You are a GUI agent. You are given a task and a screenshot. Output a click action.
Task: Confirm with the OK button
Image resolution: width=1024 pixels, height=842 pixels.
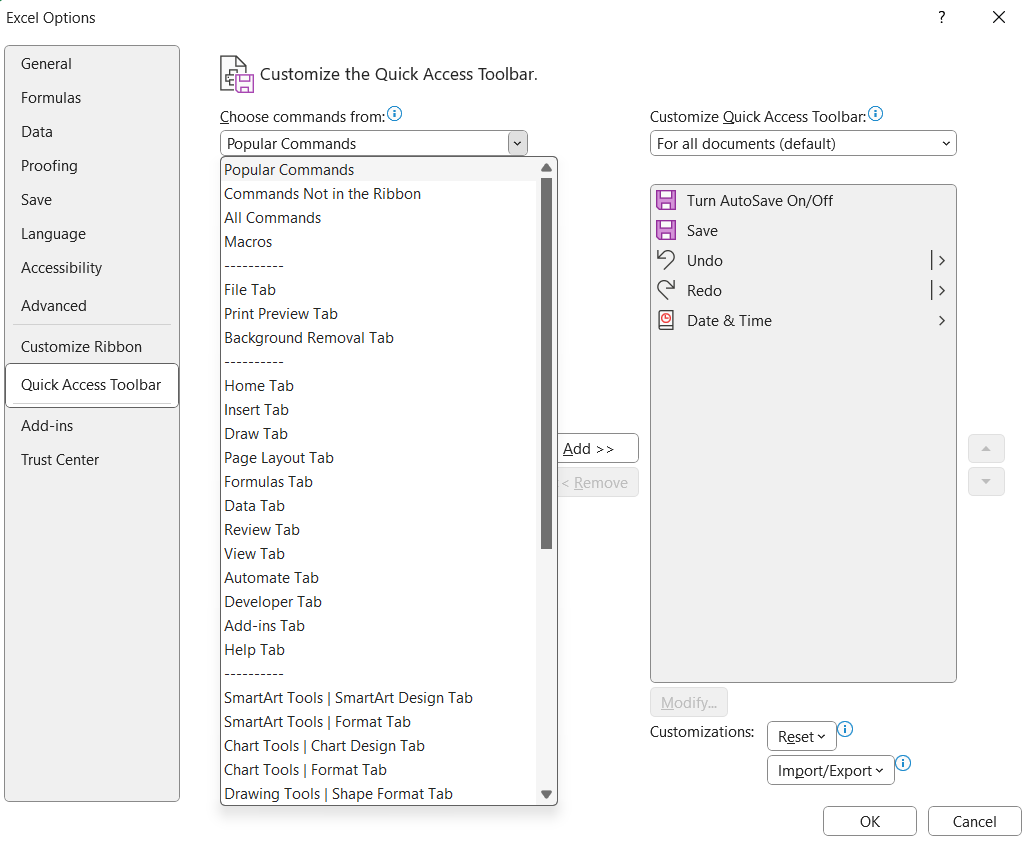click(x=869, y=821)
